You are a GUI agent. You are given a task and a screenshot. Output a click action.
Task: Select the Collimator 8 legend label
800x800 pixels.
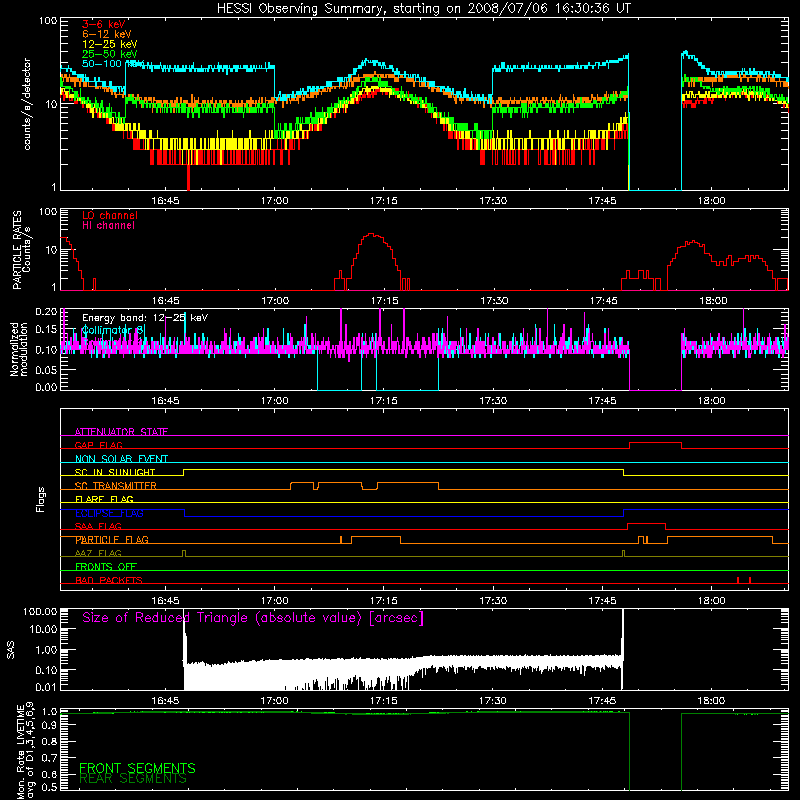tap(113, 331)
